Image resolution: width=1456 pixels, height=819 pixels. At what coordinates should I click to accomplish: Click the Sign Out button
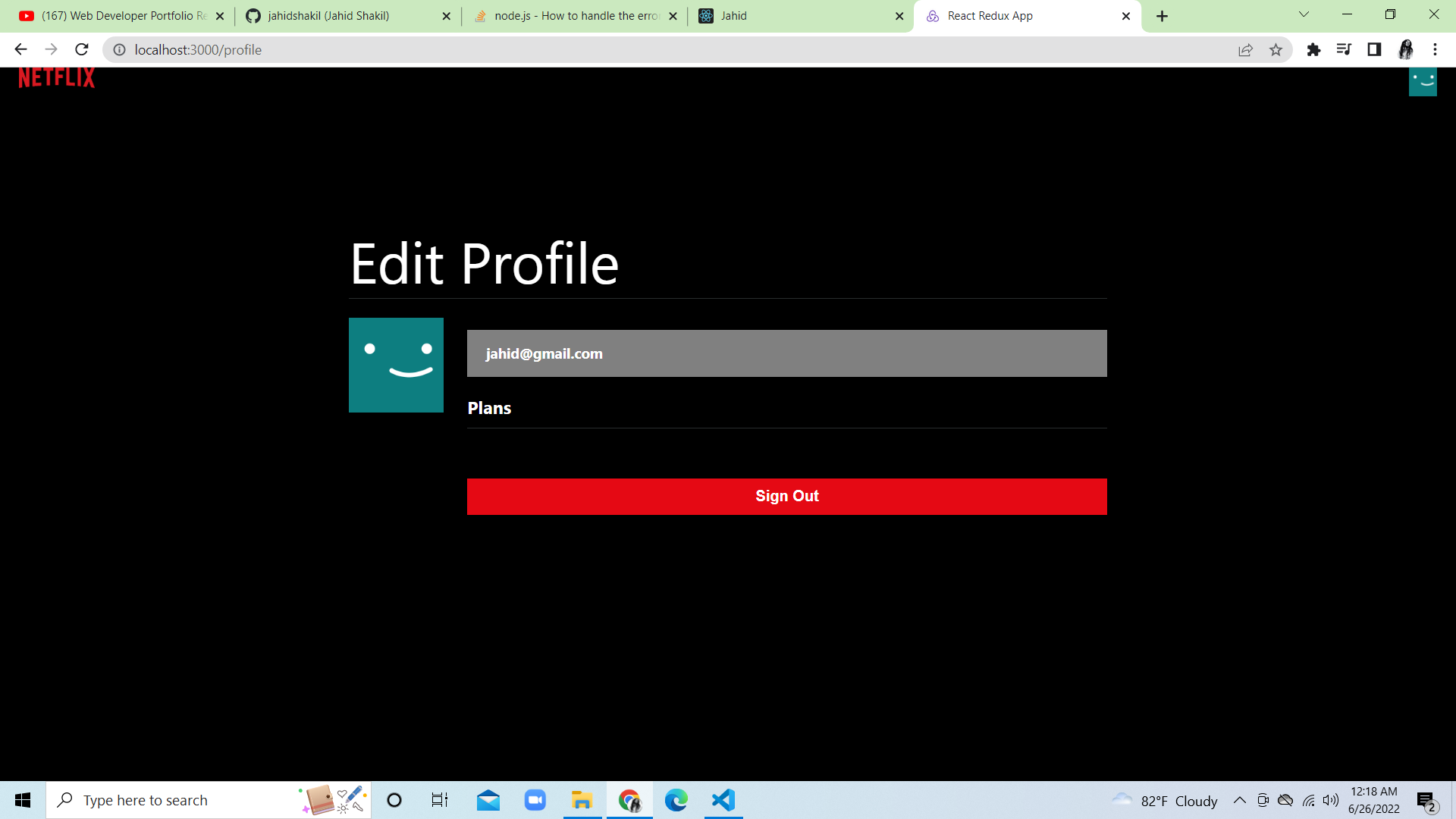tap(786, 496)
